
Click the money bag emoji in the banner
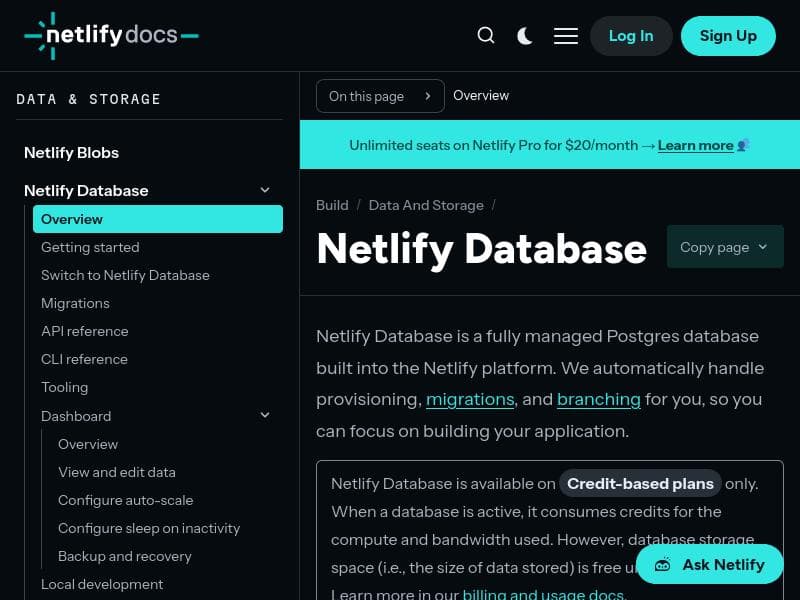pos(741,145)
